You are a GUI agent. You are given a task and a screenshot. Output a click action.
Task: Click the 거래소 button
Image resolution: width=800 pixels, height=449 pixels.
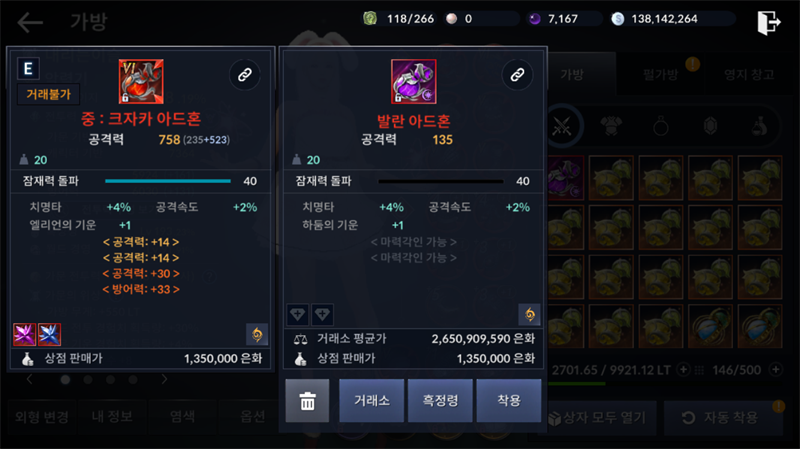(371, 401)
